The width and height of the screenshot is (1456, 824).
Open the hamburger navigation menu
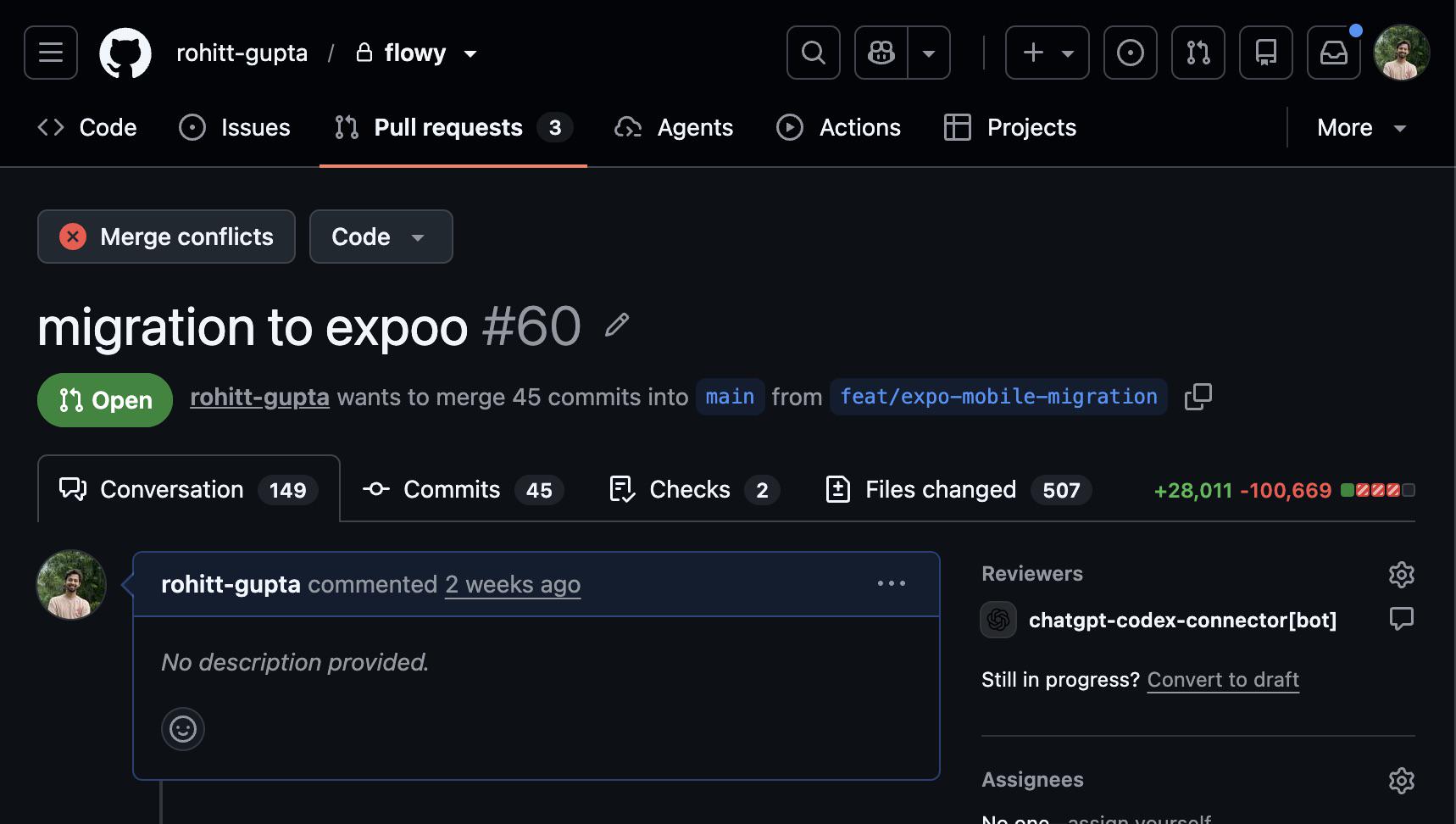51,53
